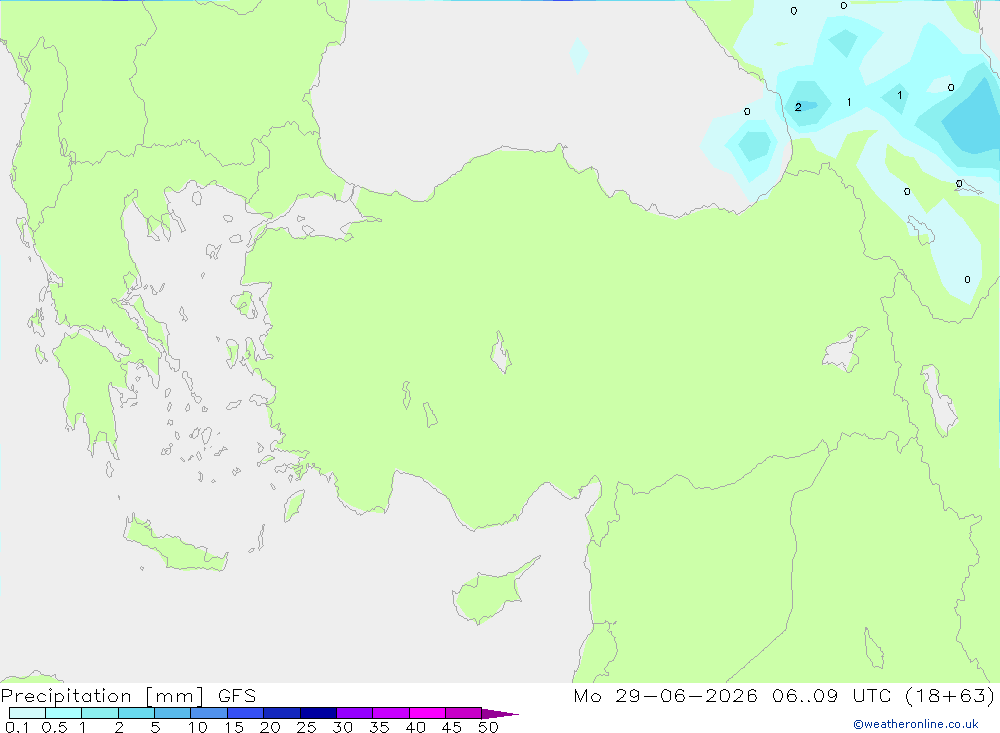Click the '50' legend scale label

tap(488, 727)
